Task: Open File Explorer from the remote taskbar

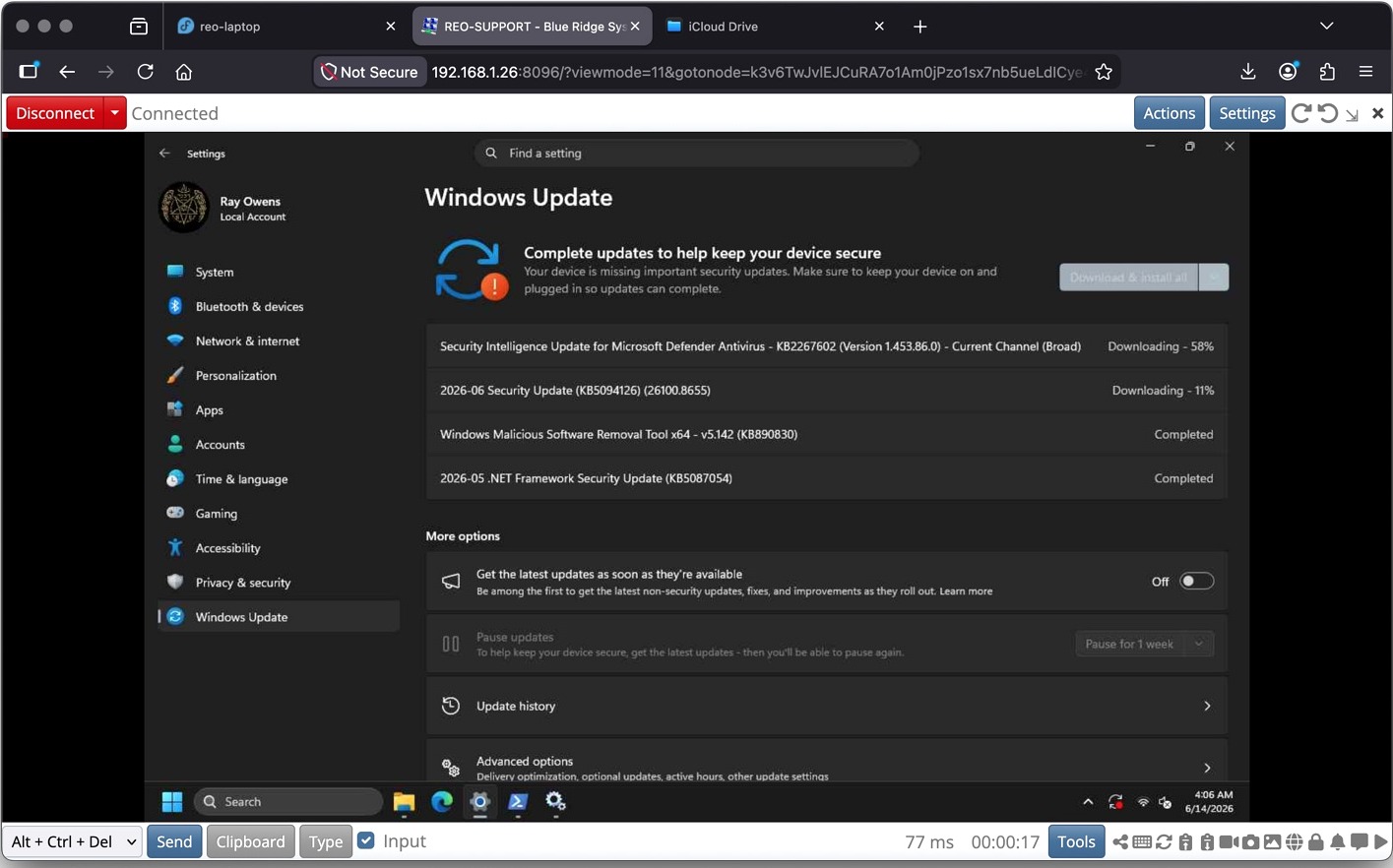Action: (x=404, y=802)
